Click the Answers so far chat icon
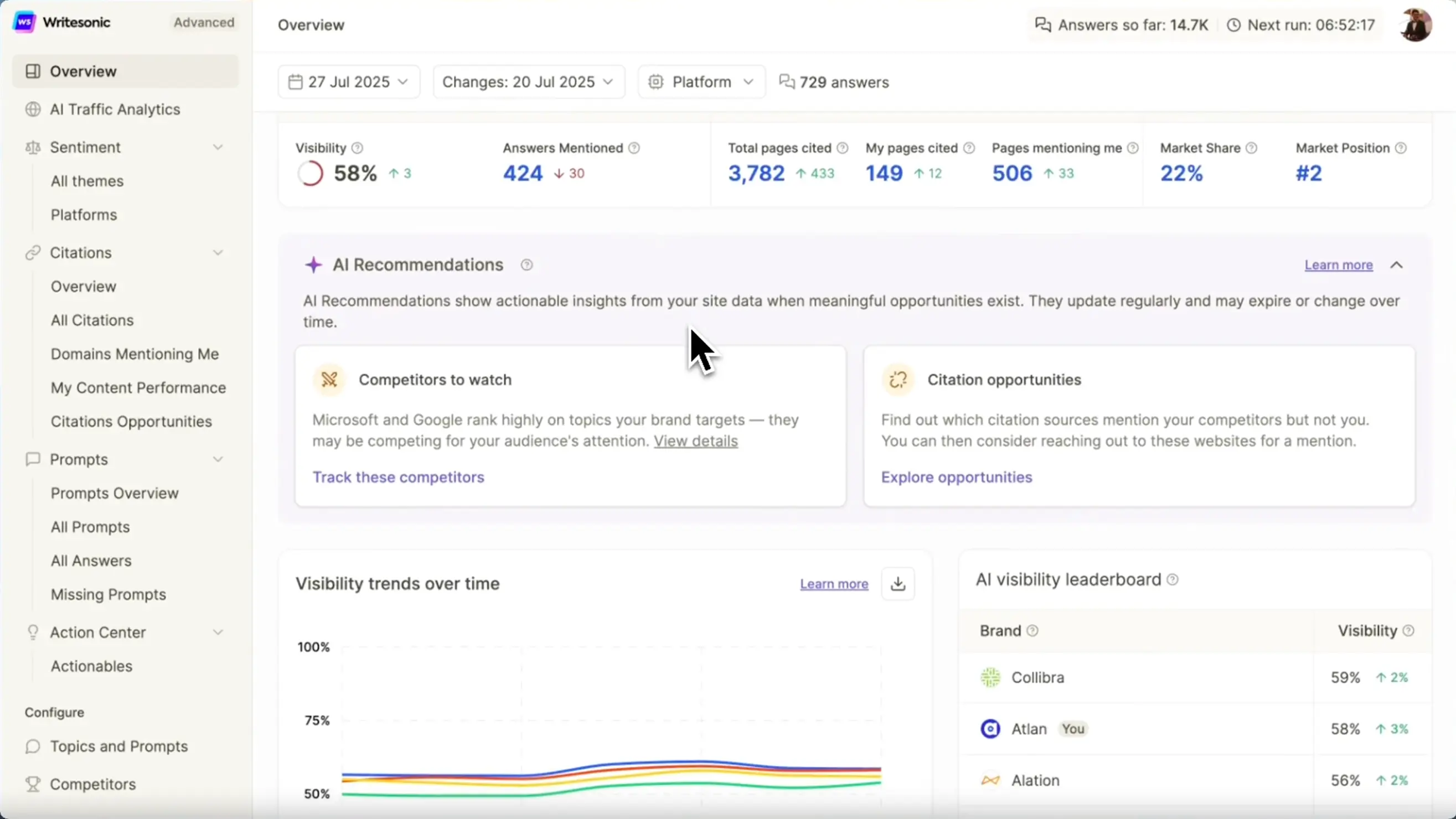 point(1043,25)
